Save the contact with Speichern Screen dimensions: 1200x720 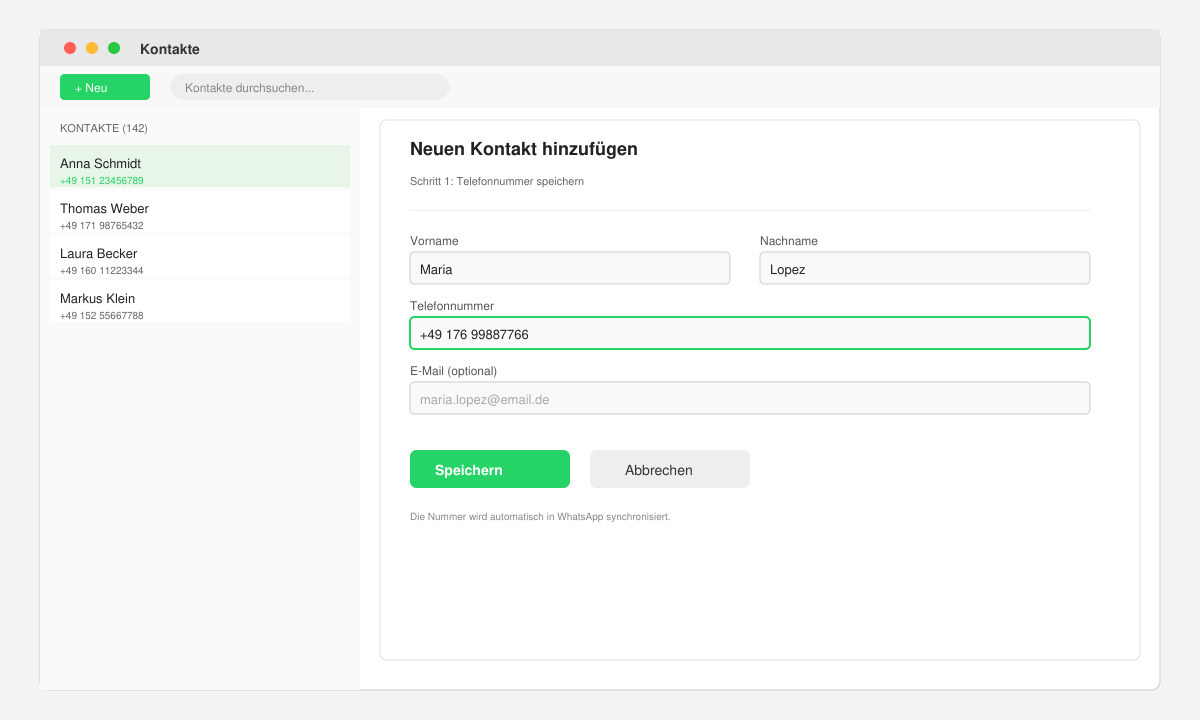(x=490, y=469)
